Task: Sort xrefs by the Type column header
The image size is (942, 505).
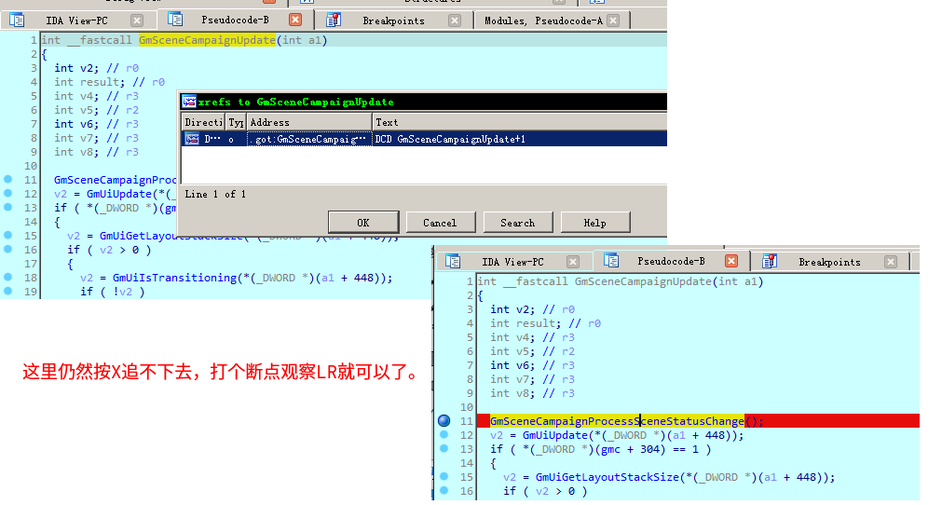Action: click(236, 122)
